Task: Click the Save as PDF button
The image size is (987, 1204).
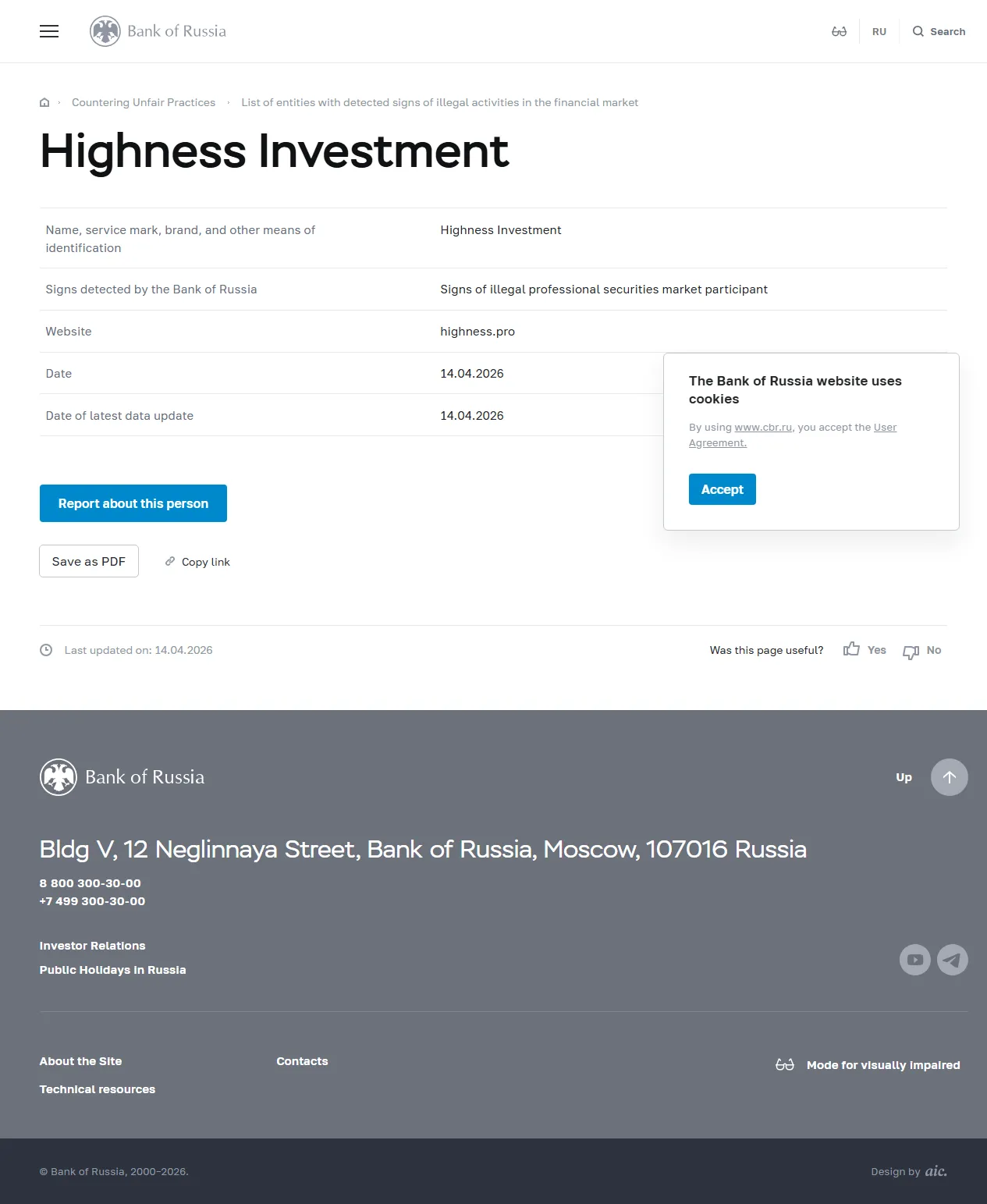Action: pyautogui.click(x=89, y=561)
